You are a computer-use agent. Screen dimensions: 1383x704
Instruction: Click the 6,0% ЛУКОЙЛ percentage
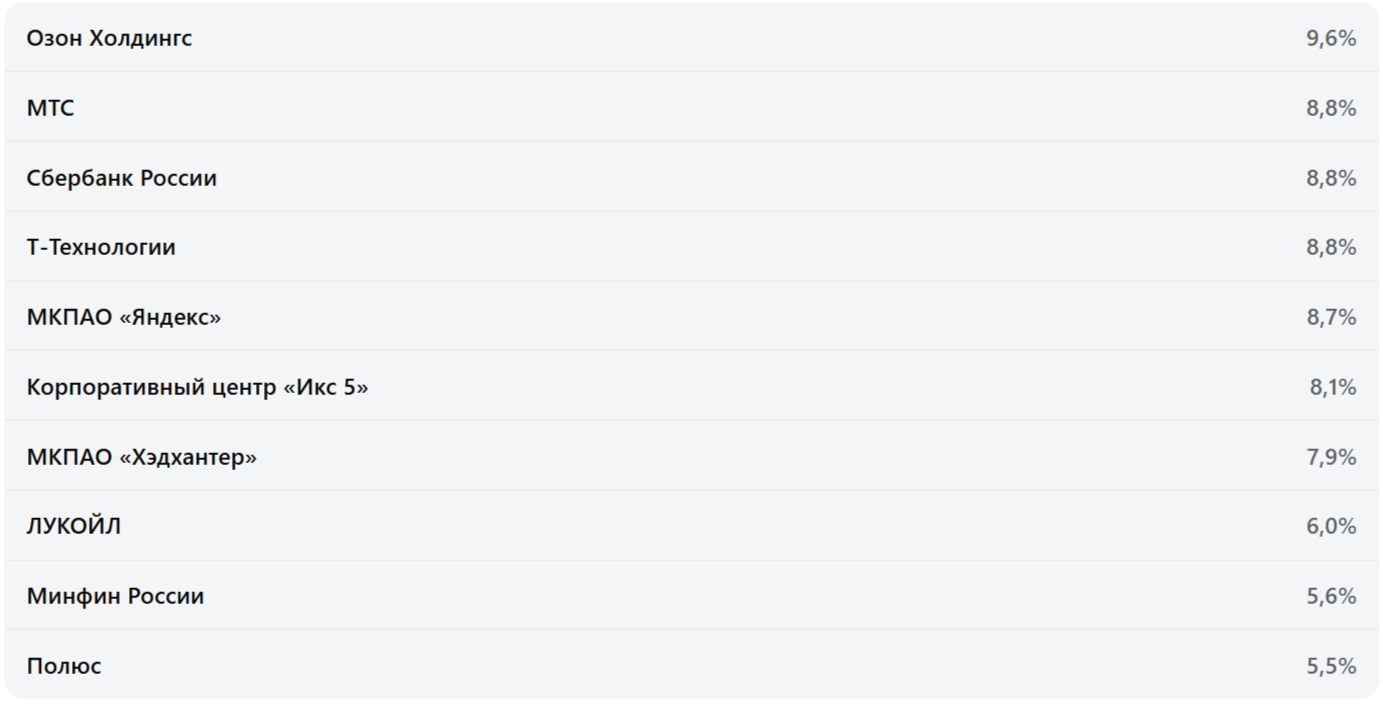(x=1331, y=526)
